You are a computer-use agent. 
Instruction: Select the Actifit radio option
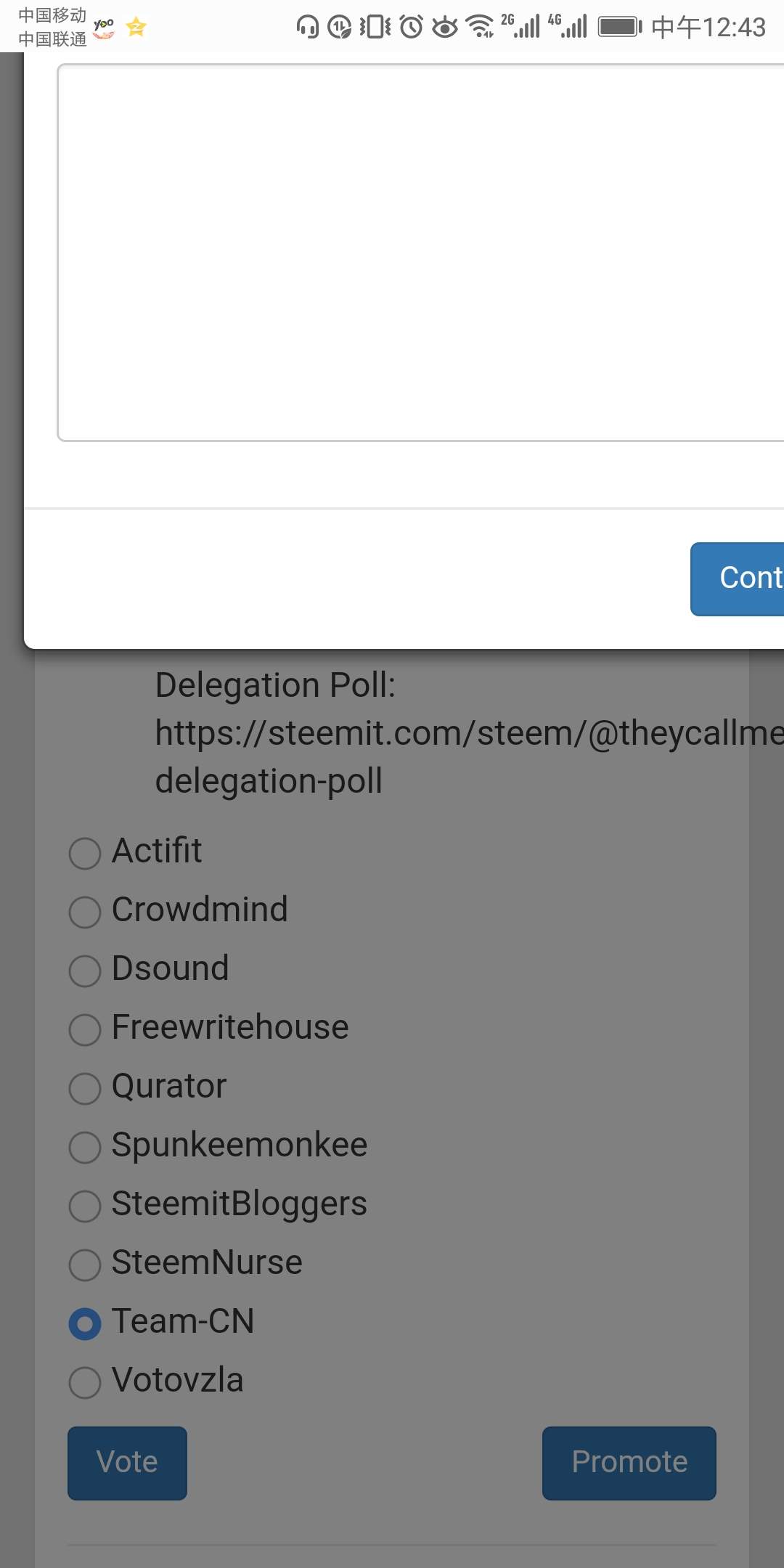(x=85, y=853)
